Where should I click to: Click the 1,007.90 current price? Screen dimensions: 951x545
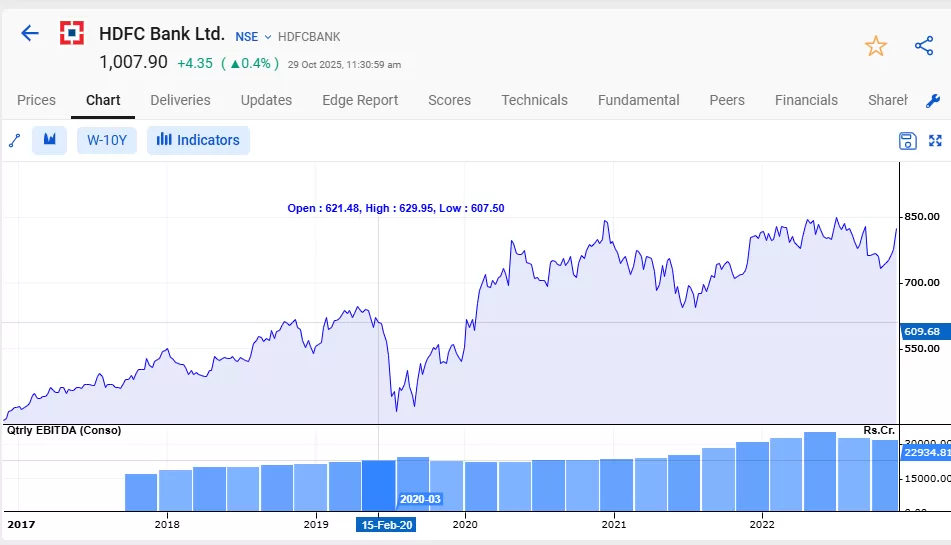coord(133,62)
